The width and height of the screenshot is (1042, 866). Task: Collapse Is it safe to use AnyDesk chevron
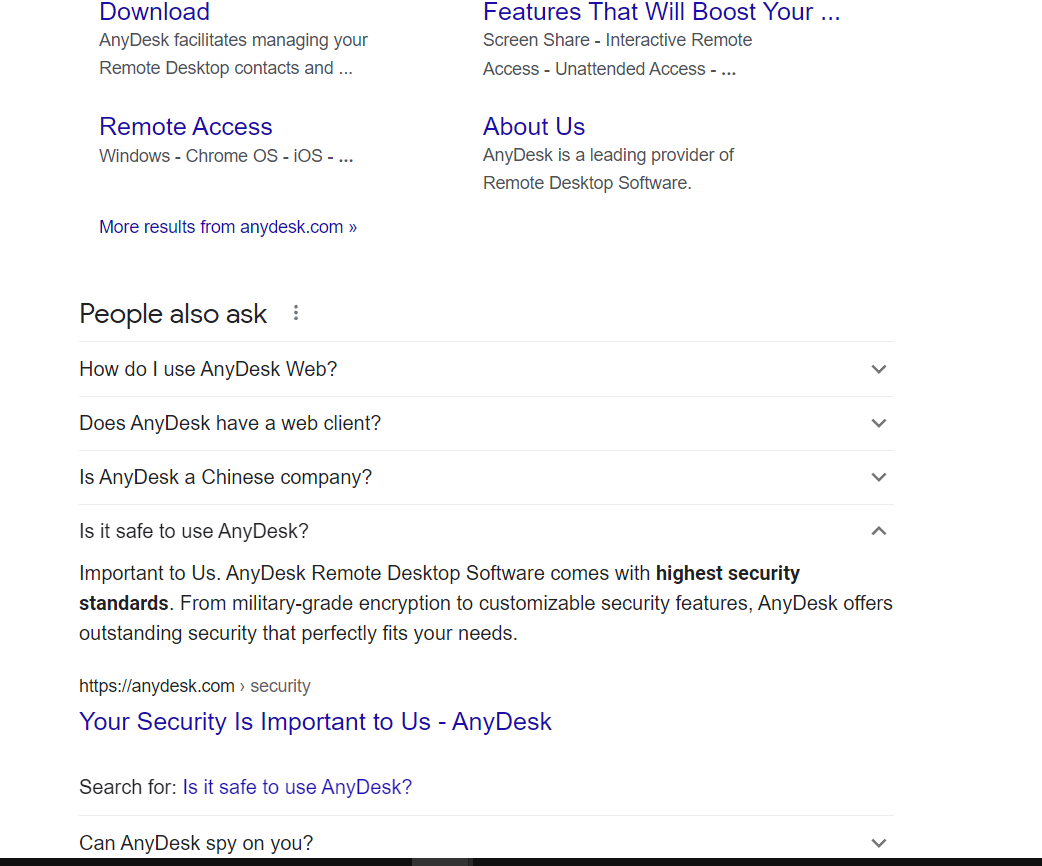point(879,530)
